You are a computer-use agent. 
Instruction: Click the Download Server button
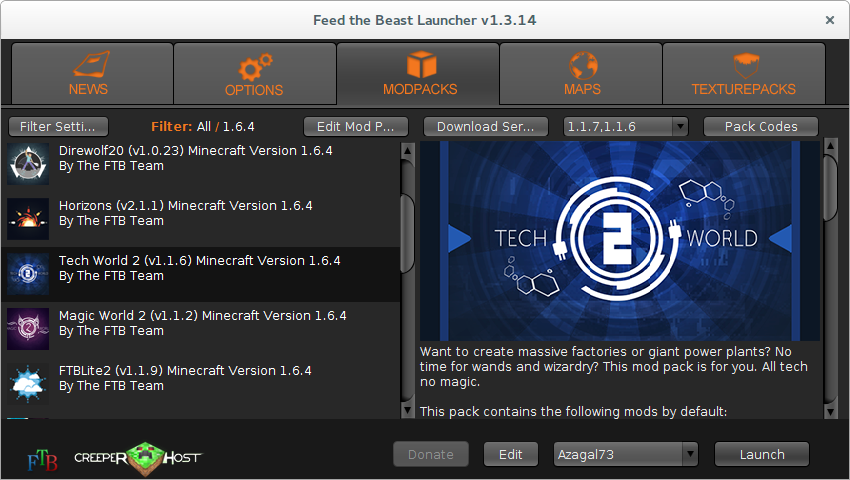[x=486, y=127]
